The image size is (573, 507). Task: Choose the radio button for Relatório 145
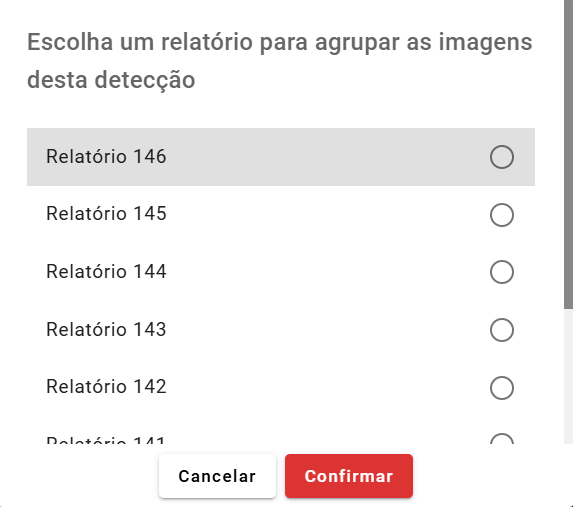tap(502, 215)
